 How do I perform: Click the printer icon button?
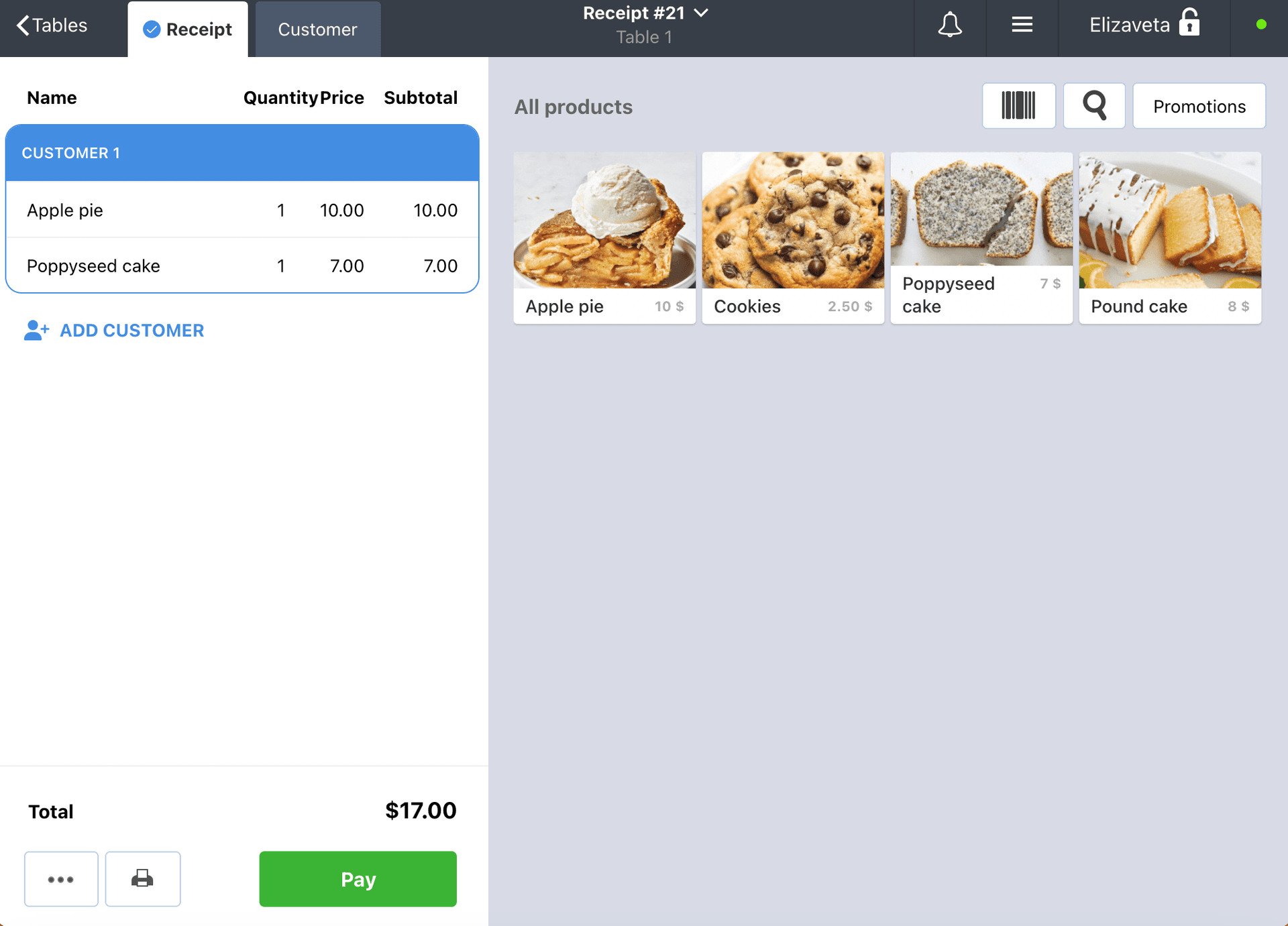click(x=143, y=878)
